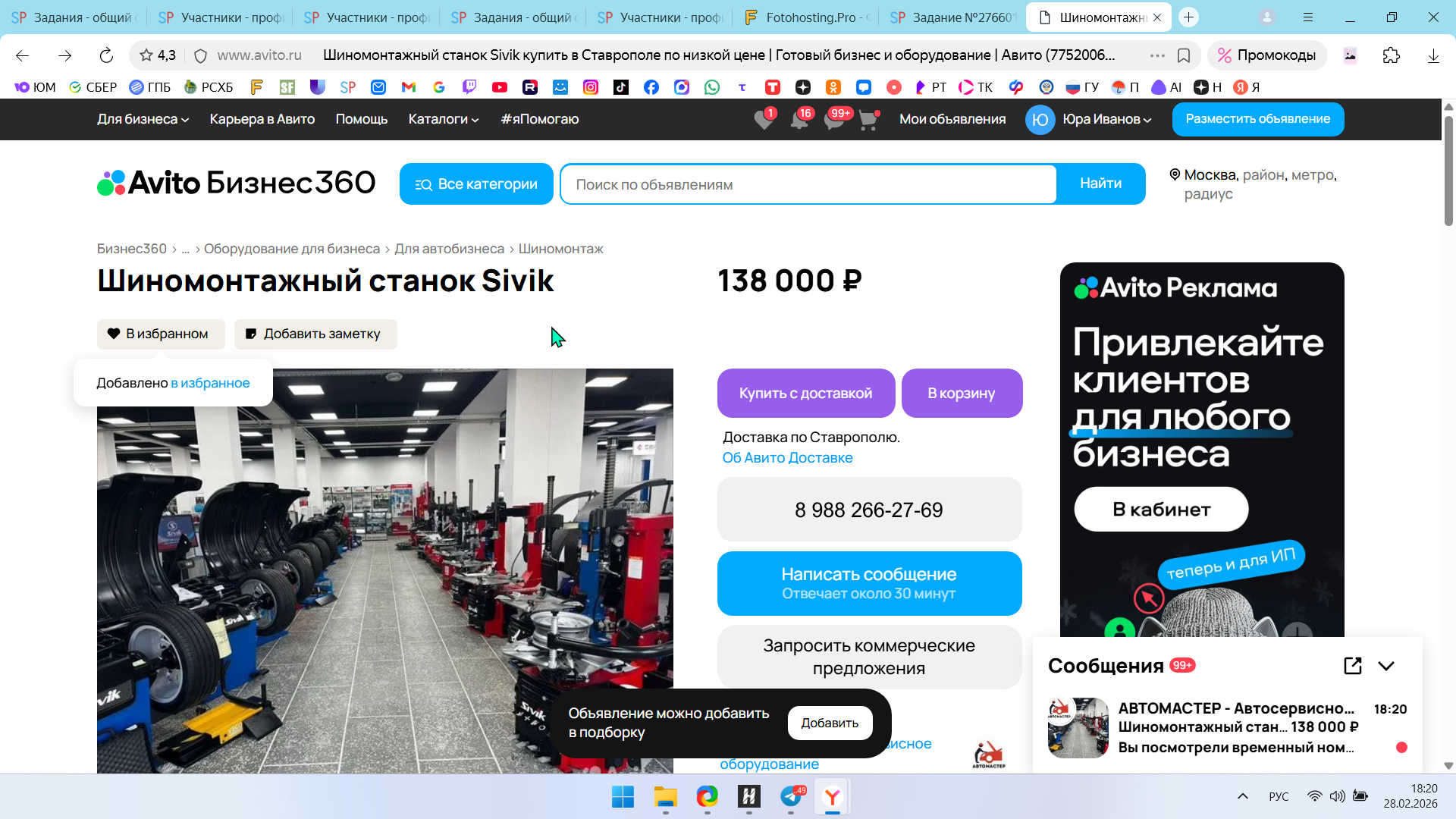Open the shopping cart icon
This screenshot has height=819, width=1456.
tap(868, 120)
